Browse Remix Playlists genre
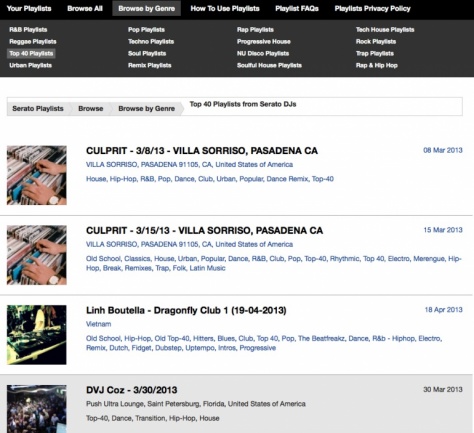This screenshot has width=474, height=433. click(x=150, y=65)
